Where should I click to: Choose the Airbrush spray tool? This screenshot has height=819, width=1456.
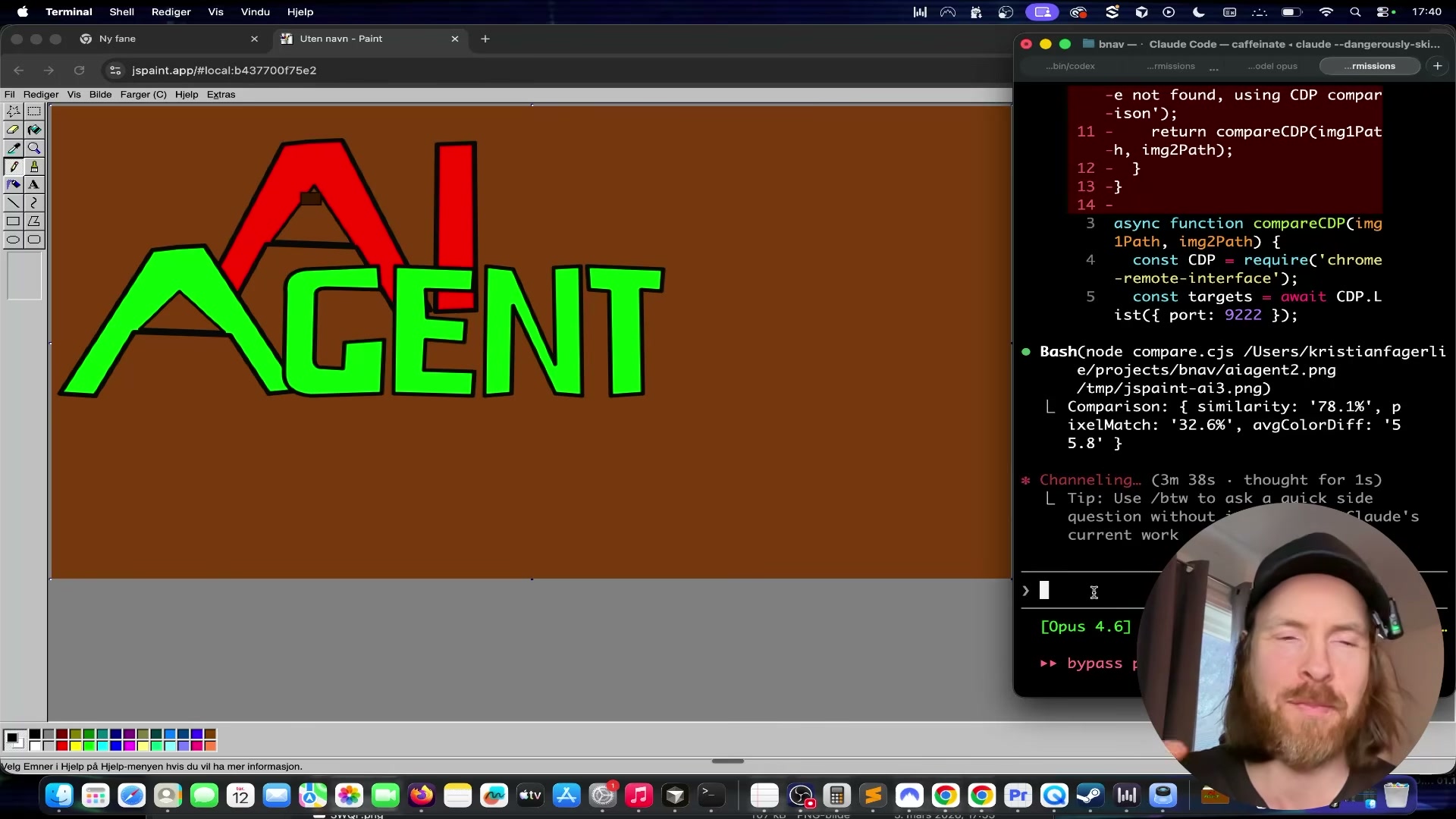(14, 185)
